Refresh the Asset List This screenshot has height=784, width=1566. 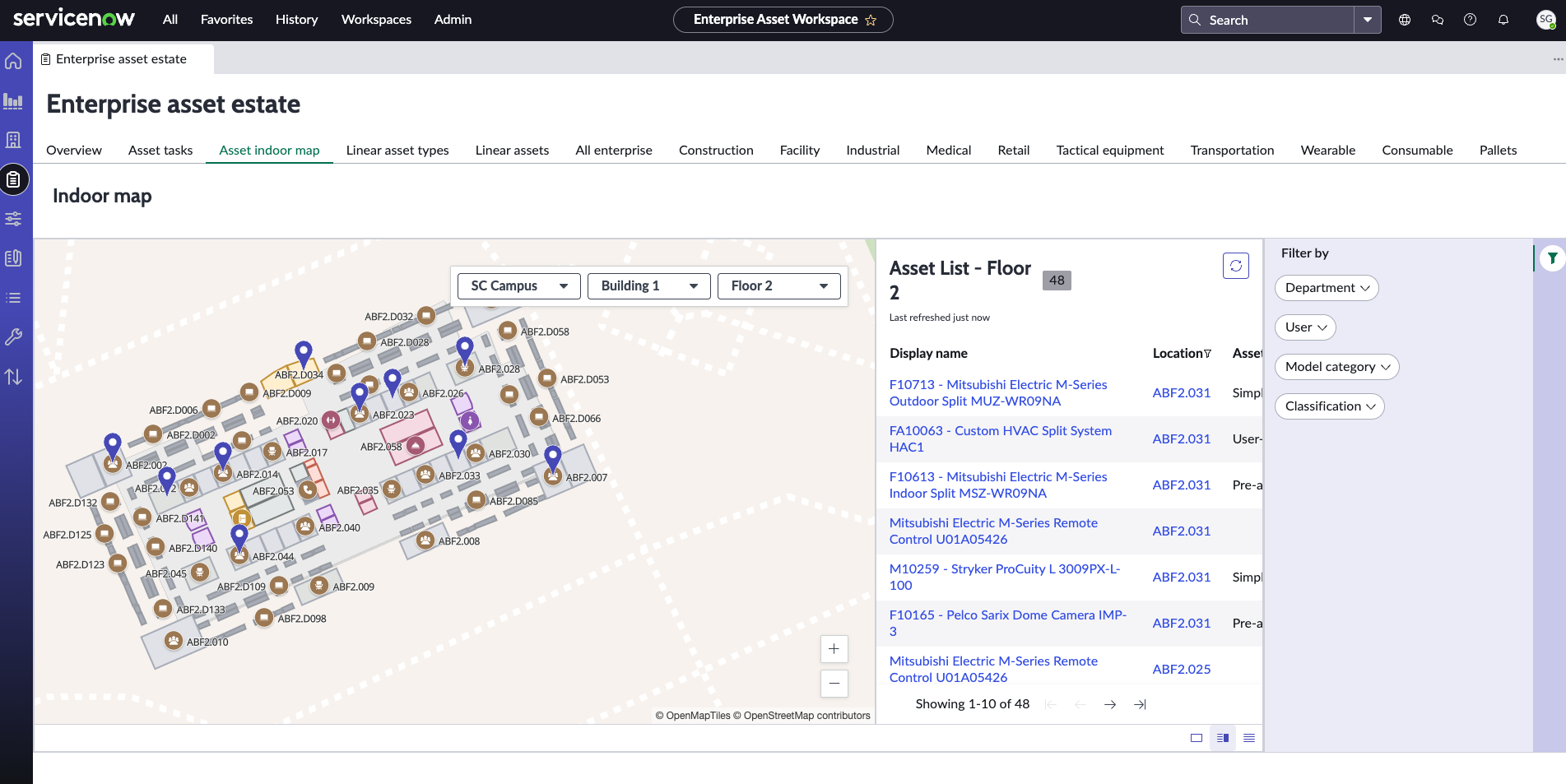[1236, 266]
